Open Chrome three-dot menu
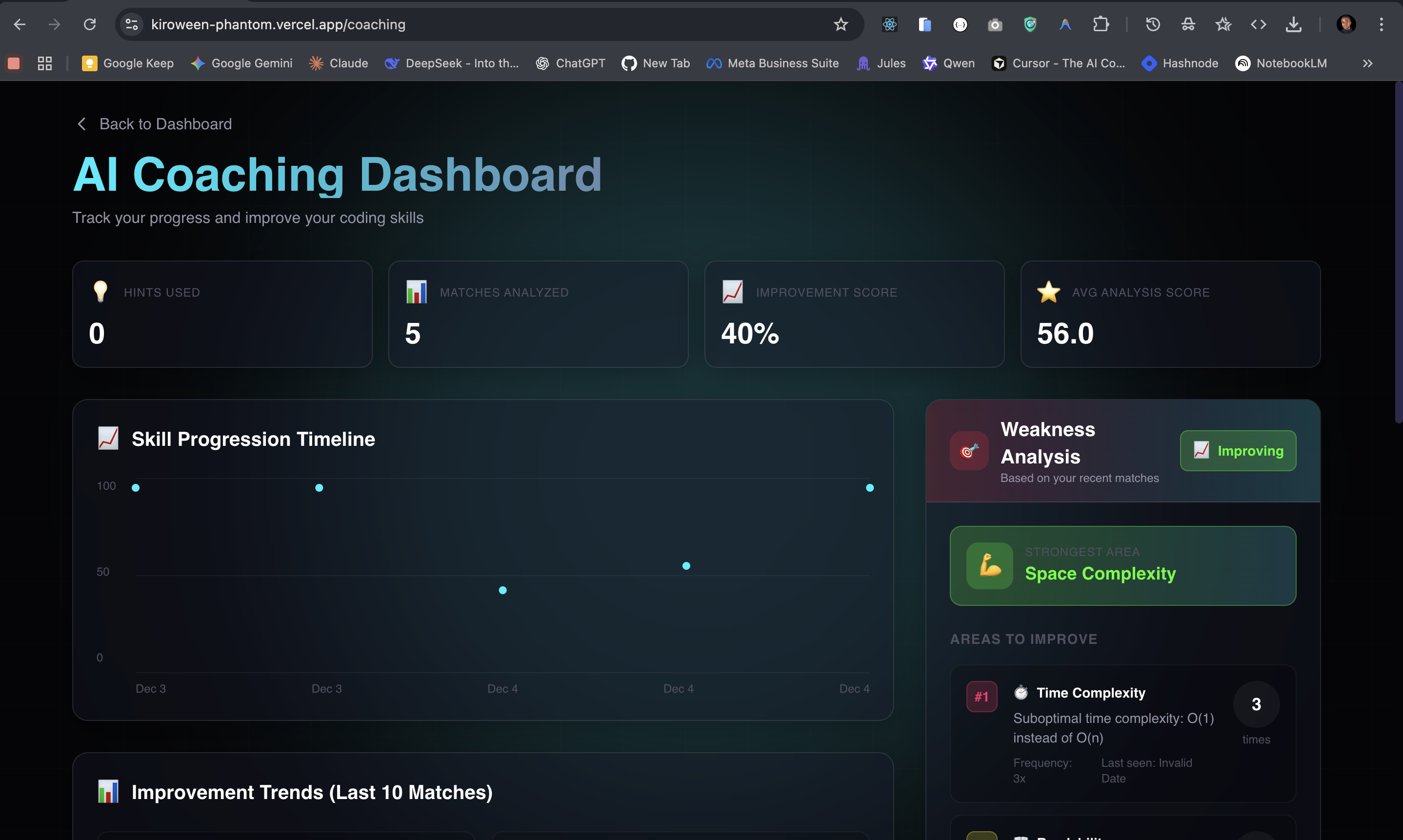The height and width of the screenshot is (840, 1403). point(1381,24)
